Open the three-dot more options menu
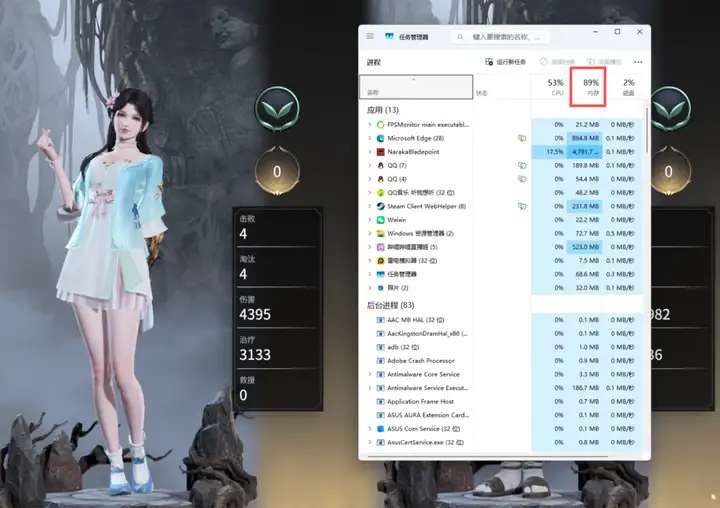 tap(638, 62)
